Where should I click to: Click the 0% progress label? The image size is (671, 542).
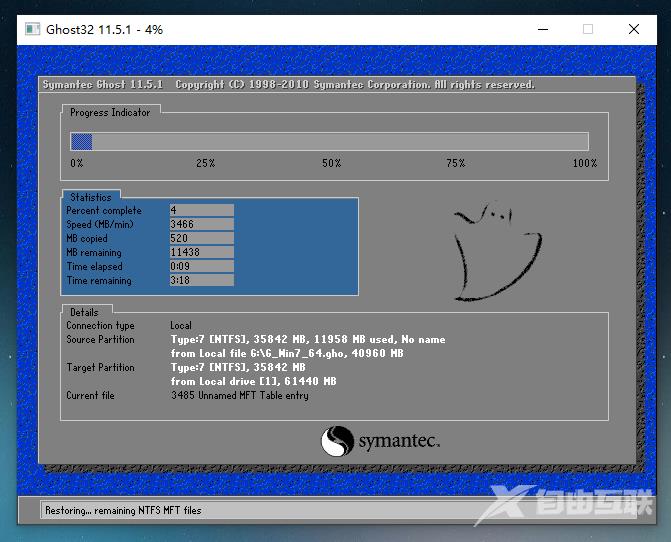point(77,163)
